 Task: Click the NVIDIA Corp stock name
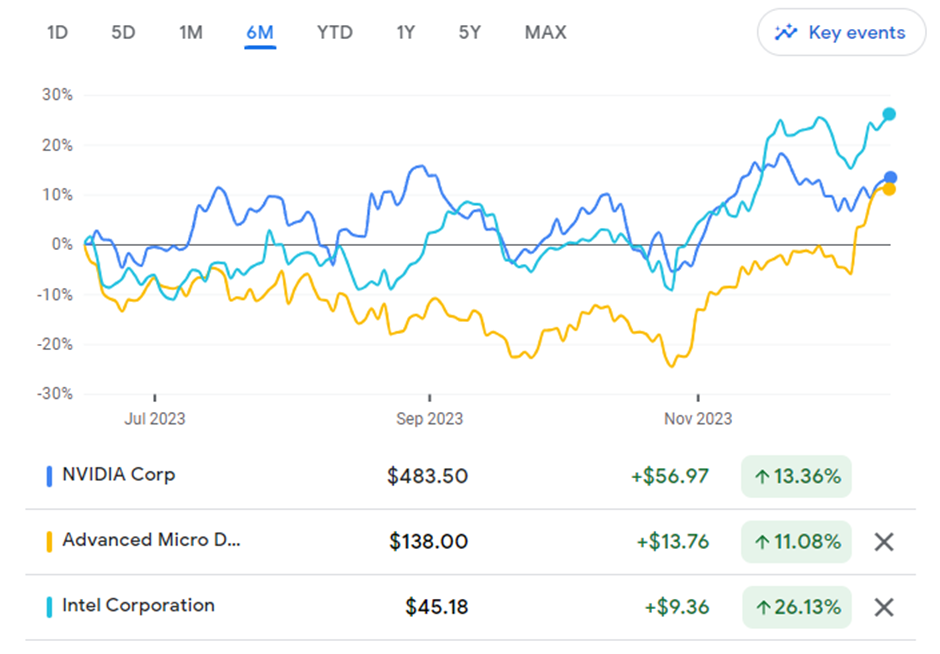click(118, 474)
